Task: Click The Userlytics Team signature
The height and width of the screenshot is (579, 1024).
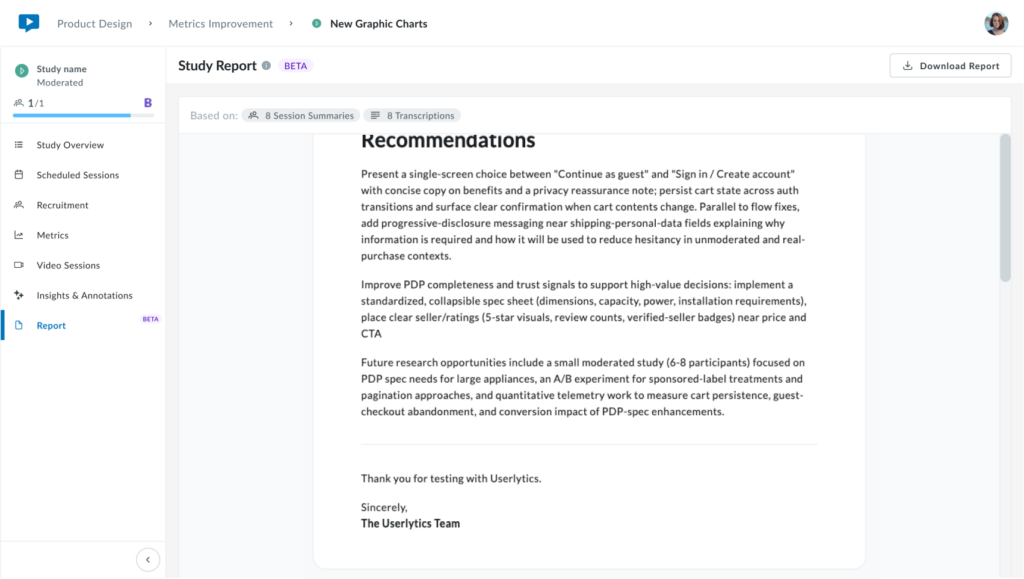Action: [x=411, y=524]
